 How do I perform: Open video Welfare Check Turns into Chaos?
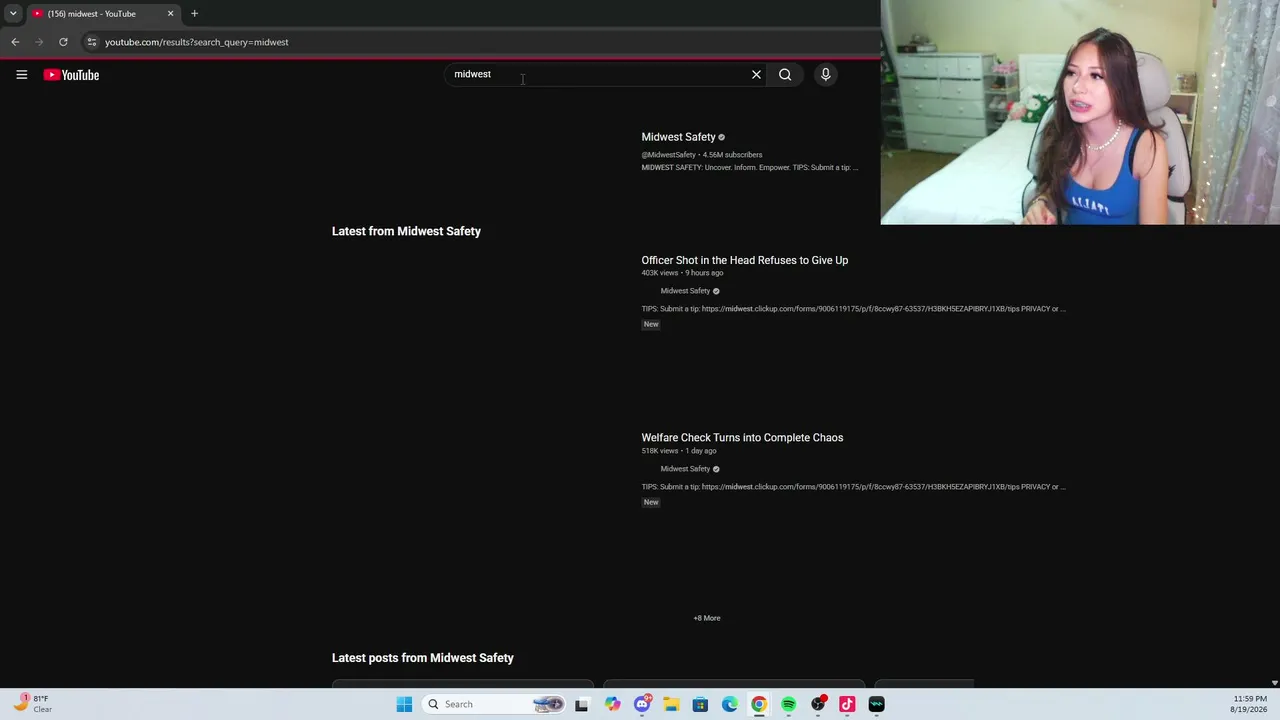pyautogui.click(x=742, y=438)
